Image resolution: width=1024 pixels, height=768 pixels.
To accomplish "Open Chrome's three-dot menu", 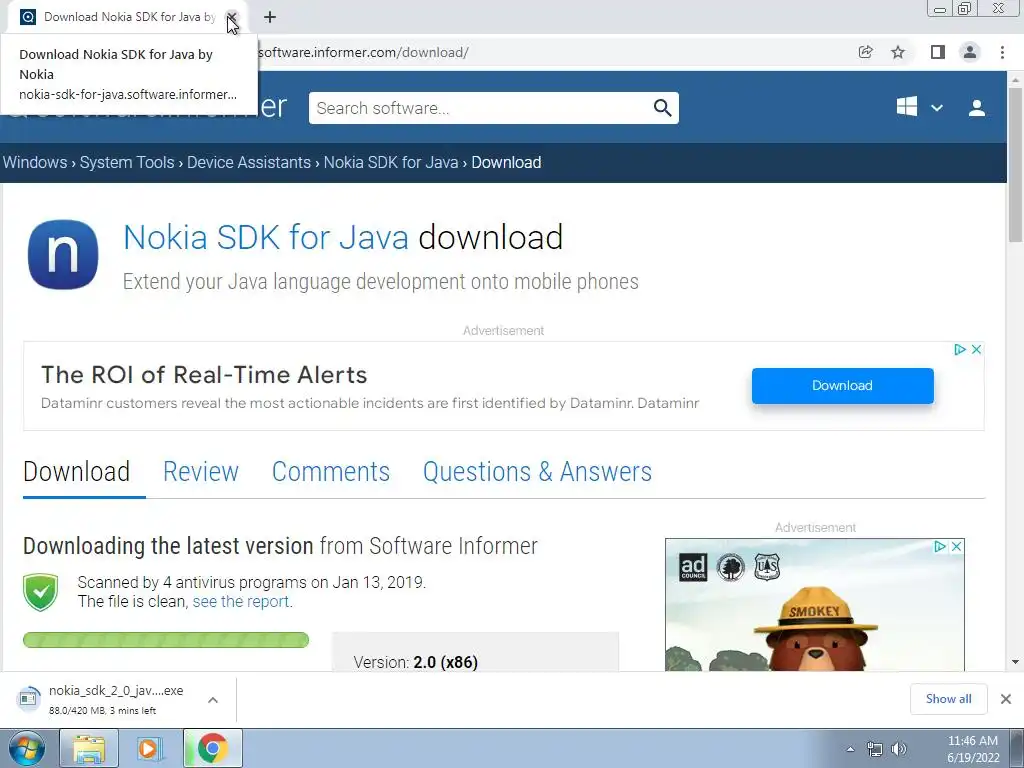I will (x=1002, y=52).
